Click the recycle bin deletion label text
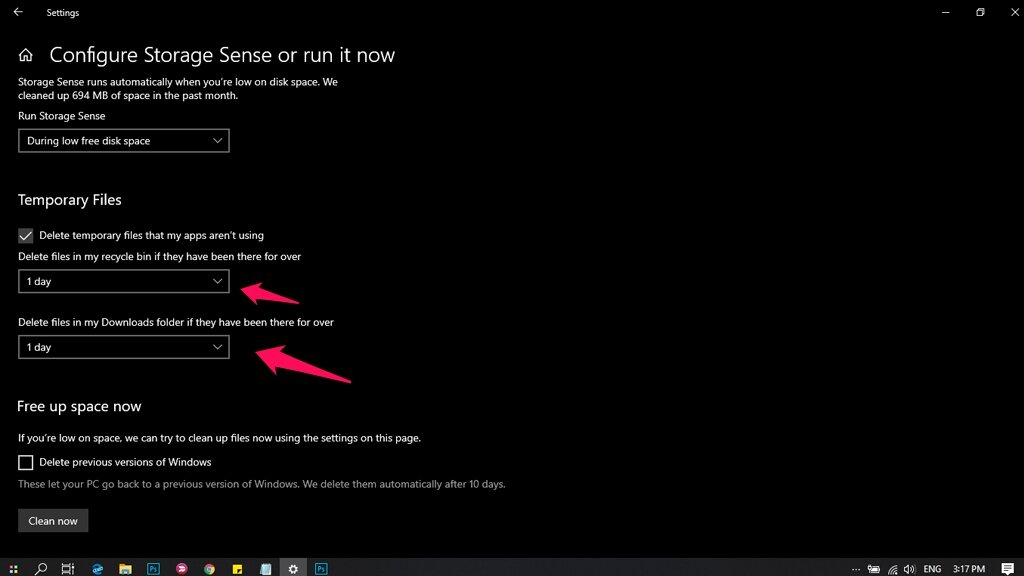The height and width of the screenshot is (576, 1024). 159,257
